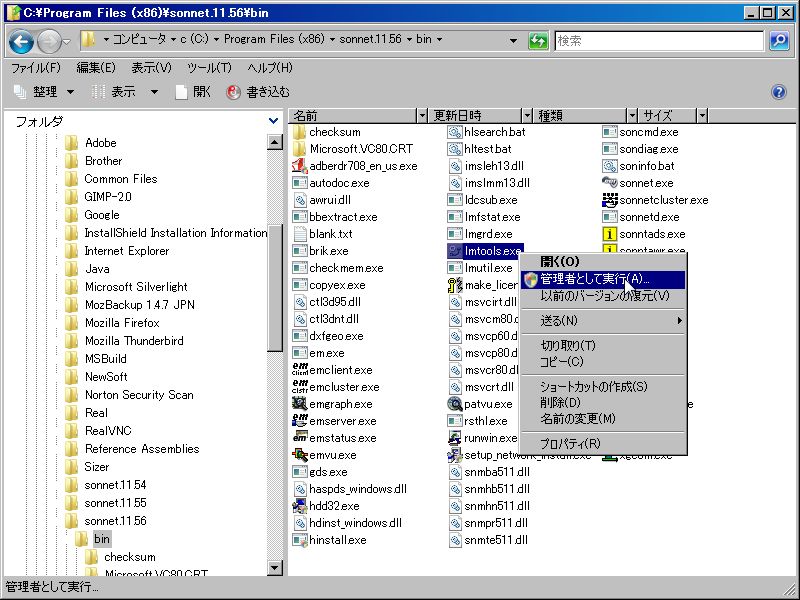Open the 更新日時 column filter dropdown arrow
Image resolution: width=800 pixels, height=600 pixels.
point(528,116)
